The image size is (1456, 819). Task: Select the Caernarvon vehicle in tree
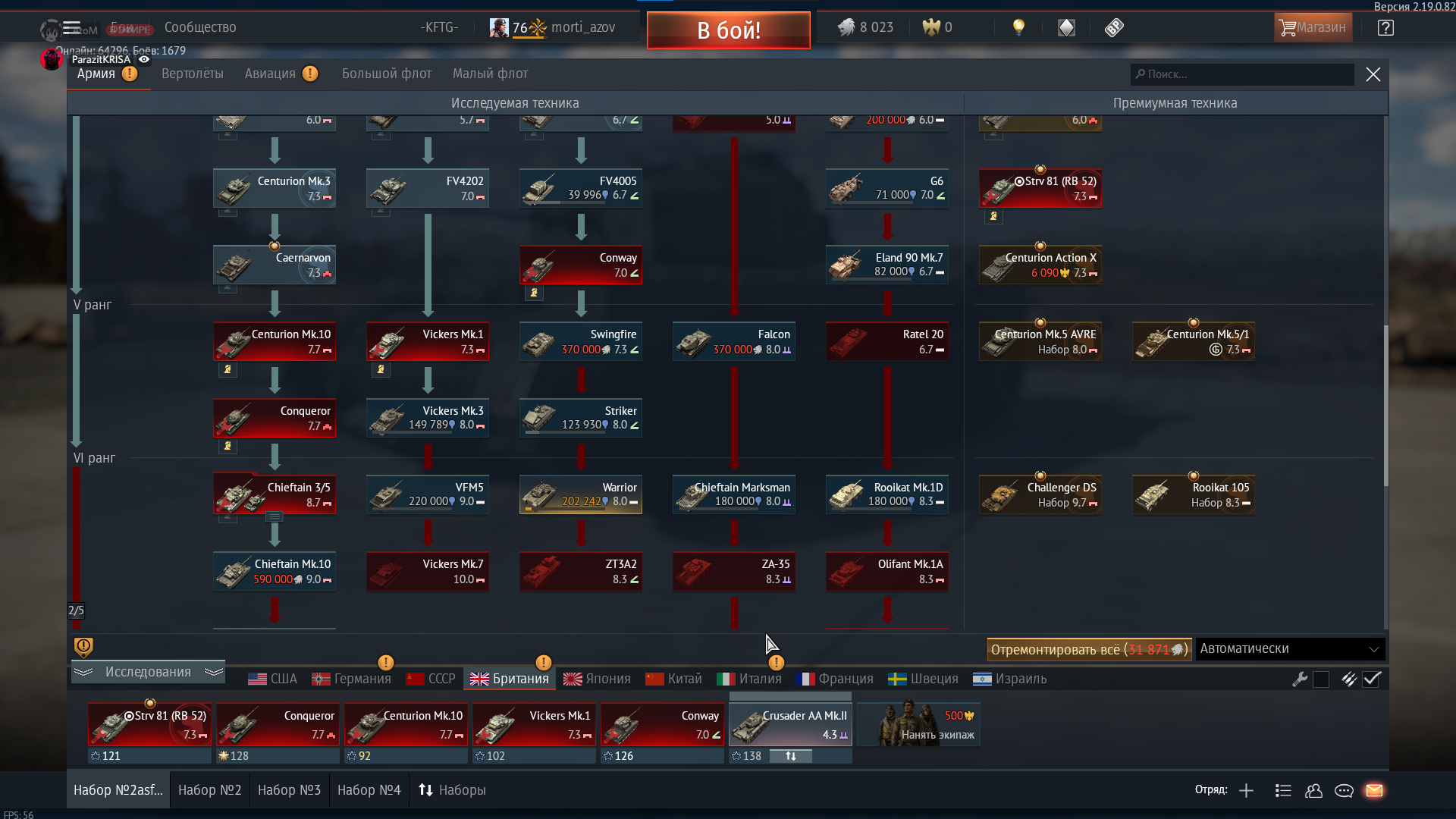coord(275,265)
